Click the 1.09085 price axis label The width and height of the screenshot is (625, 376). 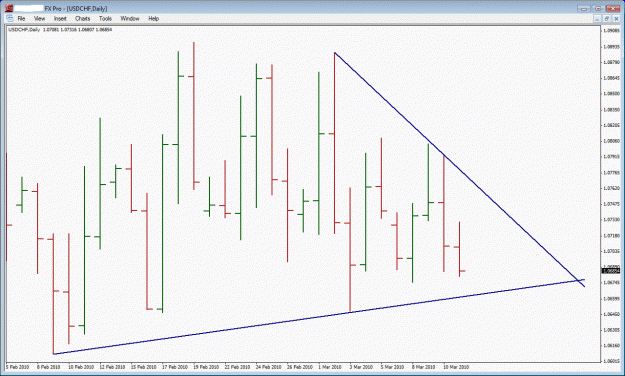pyautogui.click(x=611, y=30)
